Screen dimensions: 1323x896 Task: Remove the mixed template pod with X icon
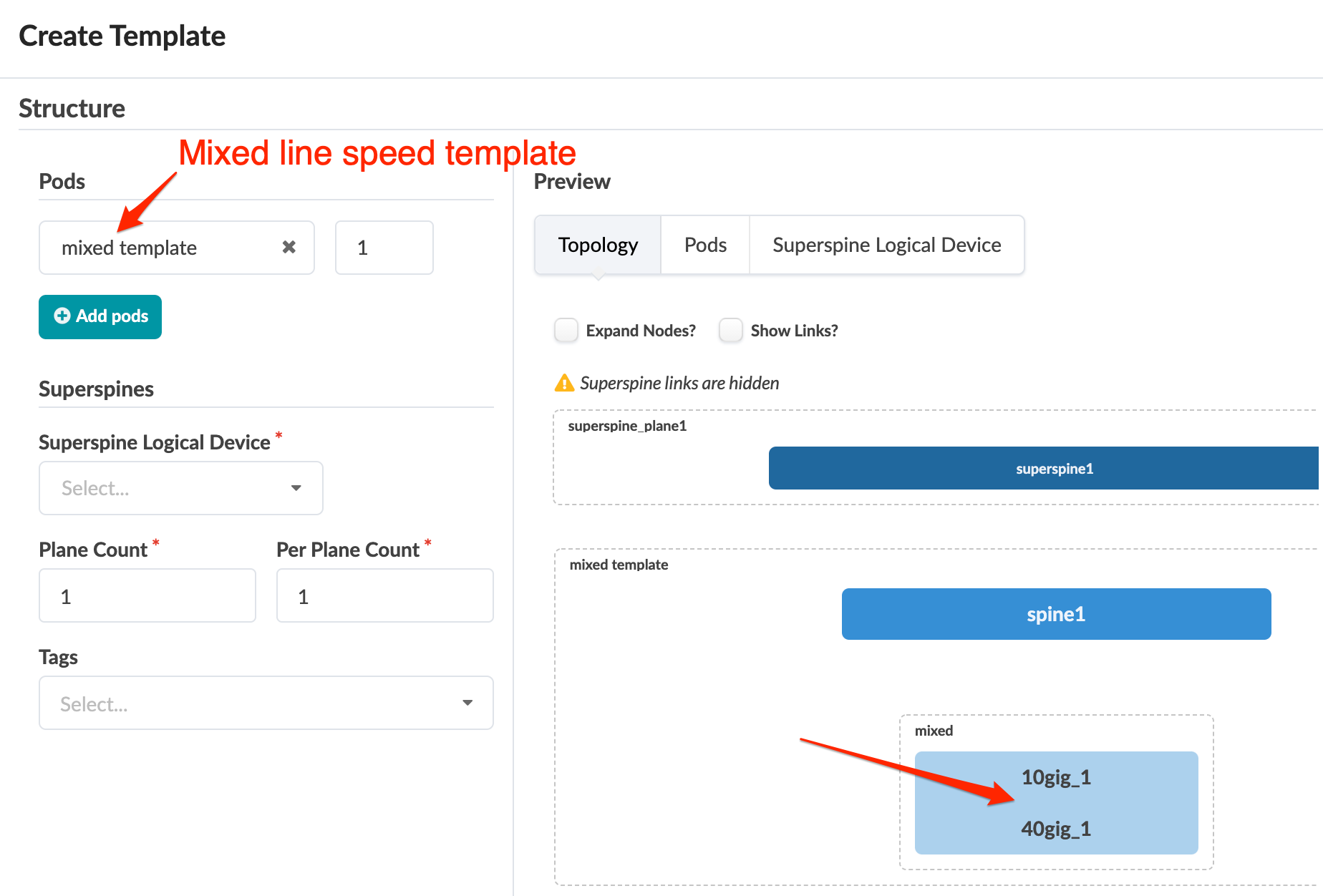[289, 247]
